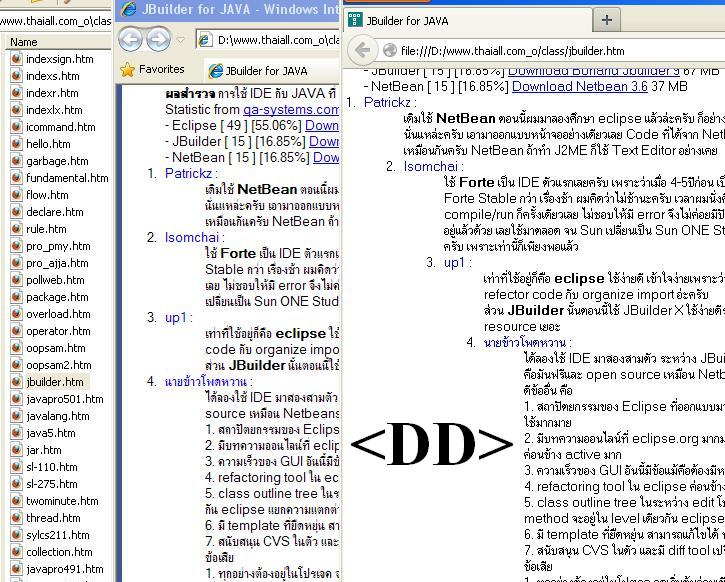Click Isomchai name in the IE page
725x582 pixels.
tap(192, 238)
